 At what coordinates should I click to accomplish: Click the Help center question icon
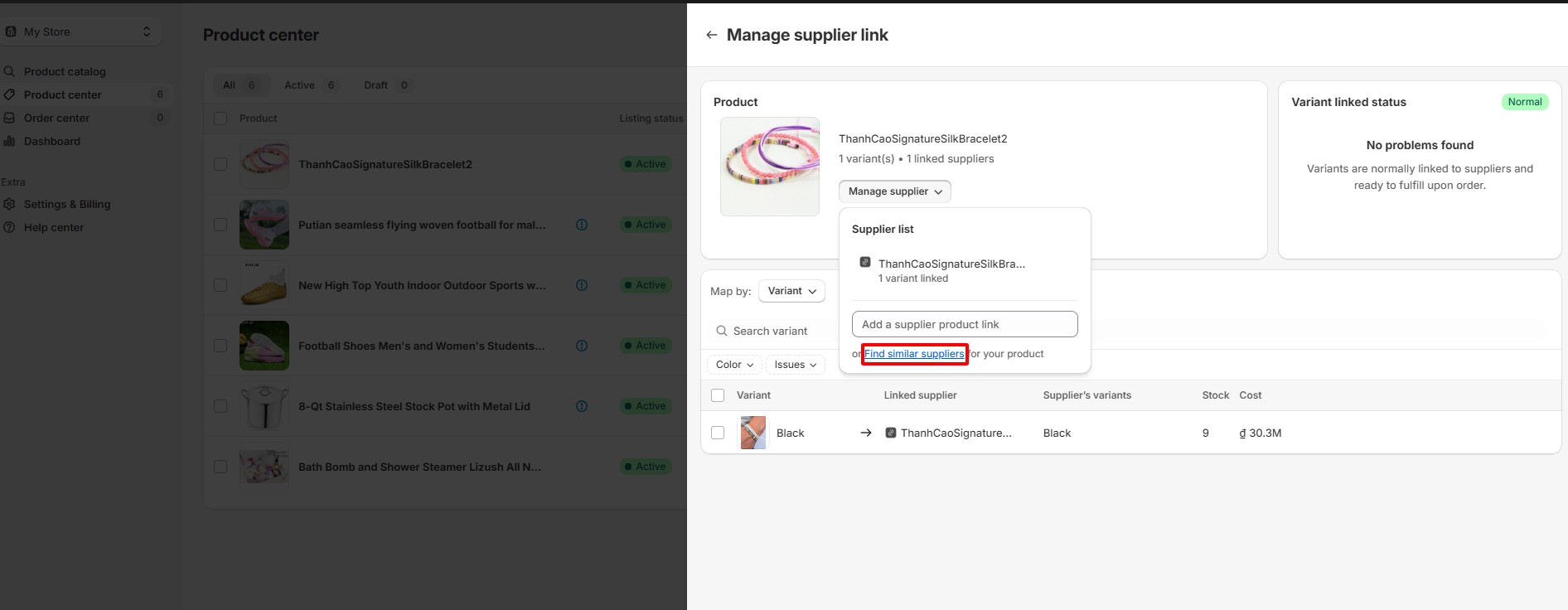coord(10,227)
